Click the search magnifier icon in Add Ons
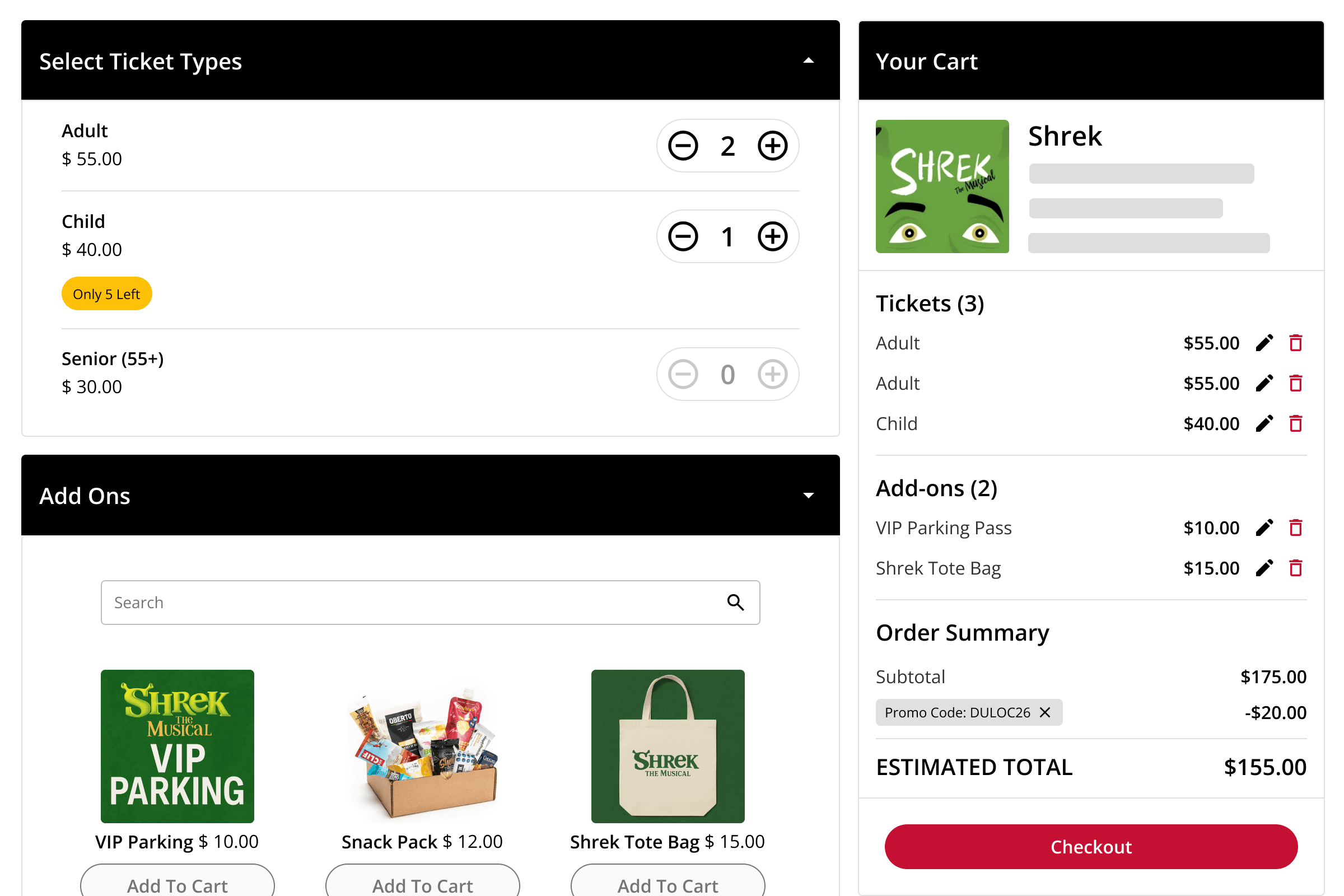The height and width of the screenshot is (896, 1344). tap(735, 603)
